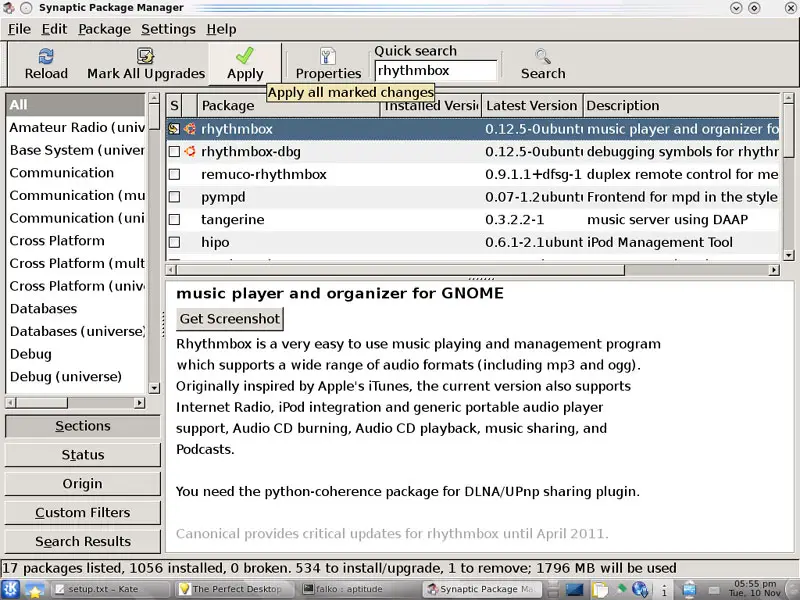Viewport: 800px width, 600px height.
Task: Click the package list down scroll arrow
Action: (x=788, y=255)
